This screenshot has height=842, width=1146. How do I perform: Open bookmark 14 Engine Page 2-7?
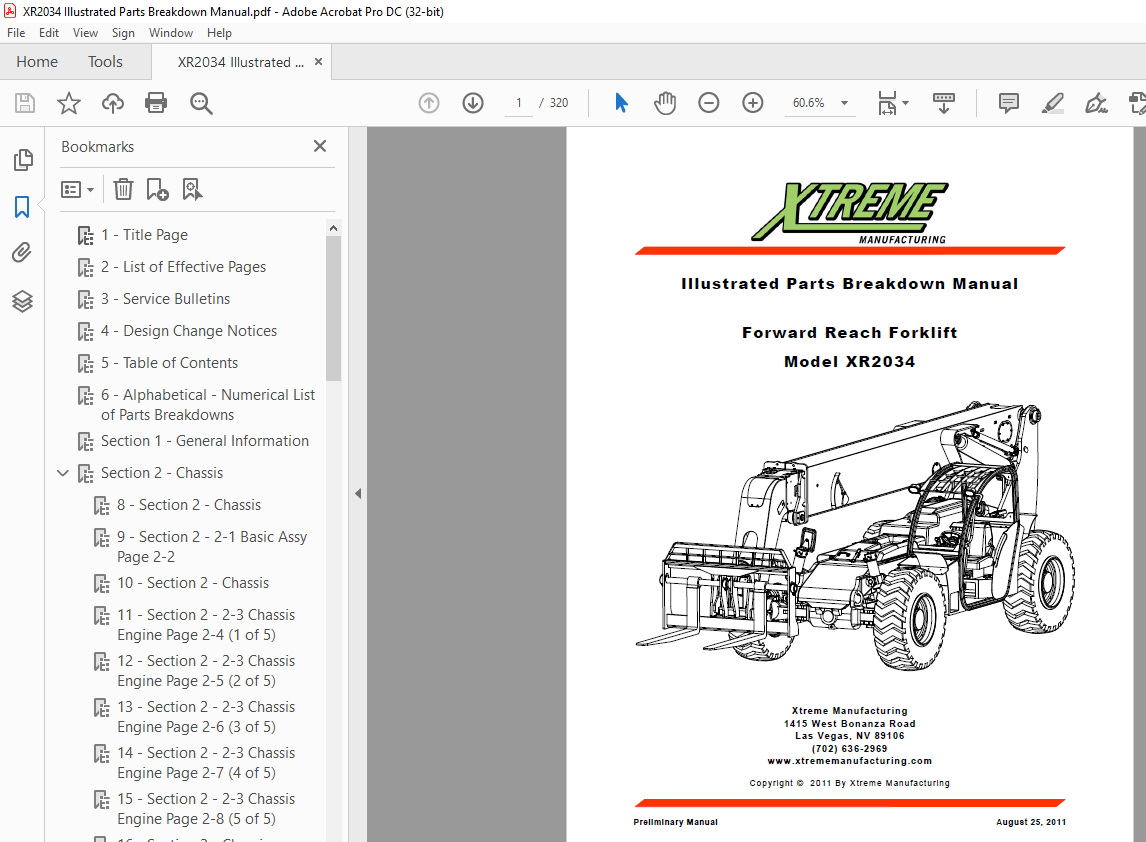[x=206, y=763]
